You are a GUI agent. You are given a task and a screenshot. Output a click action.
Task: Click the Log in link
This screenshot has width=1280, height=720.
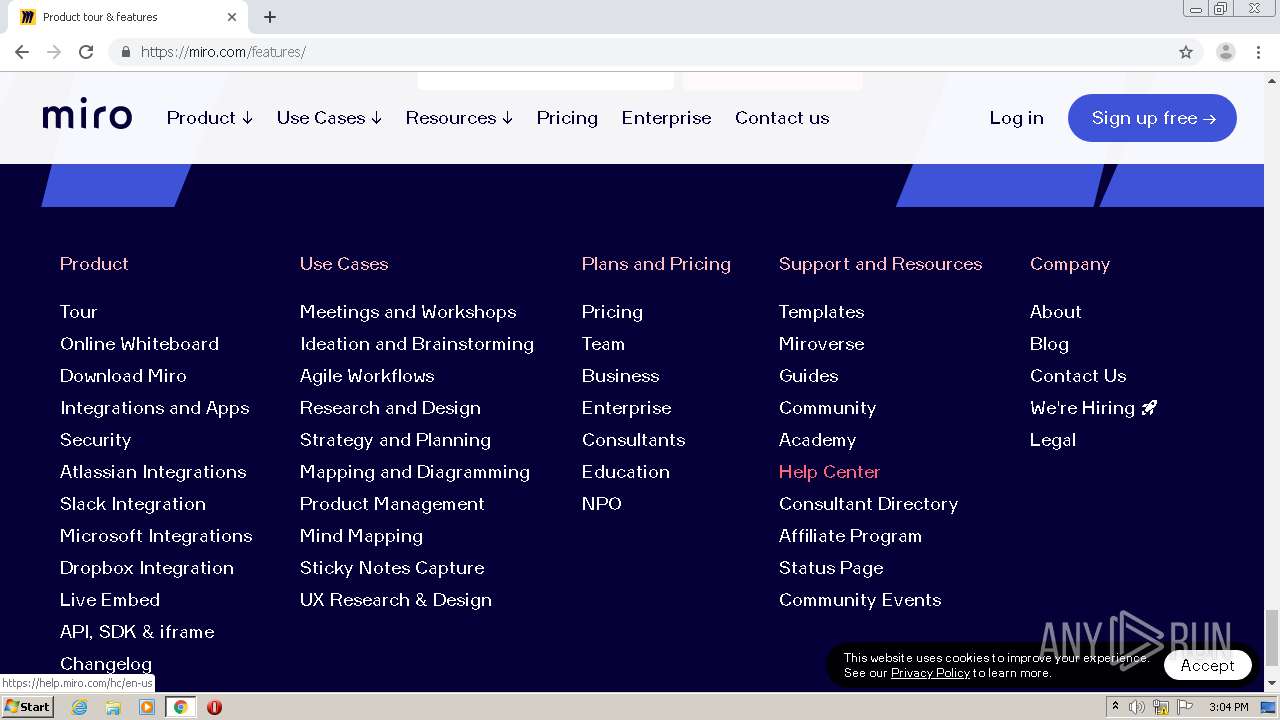[x=1016, y=118]
